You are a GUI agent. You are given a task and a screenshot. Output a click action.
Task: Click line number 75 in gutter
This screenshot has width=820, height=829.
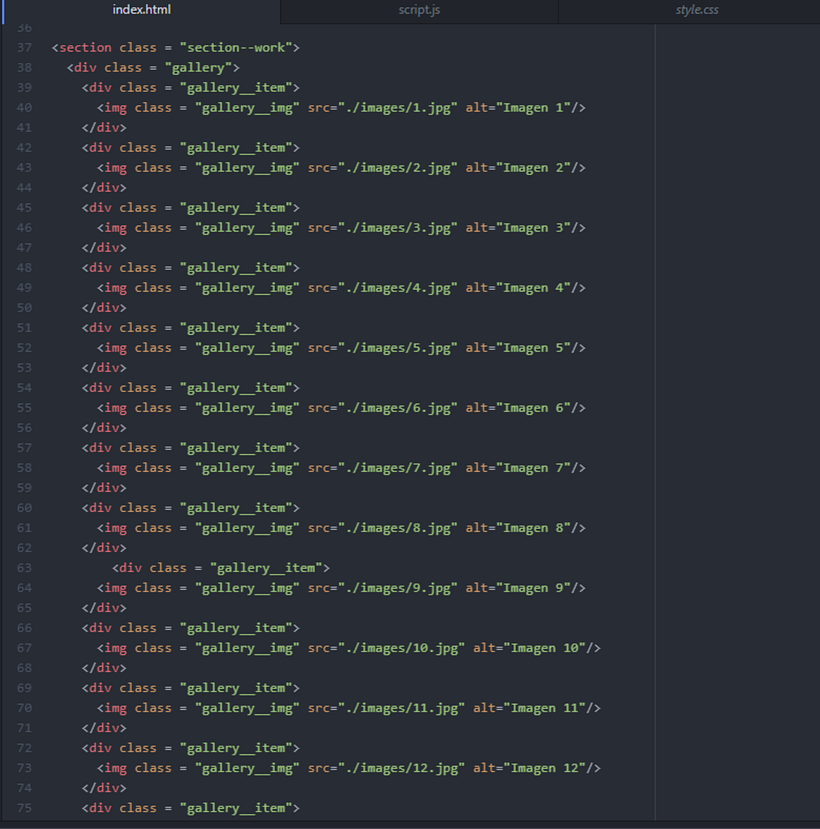pyautogui.click(x=24, y=808)
